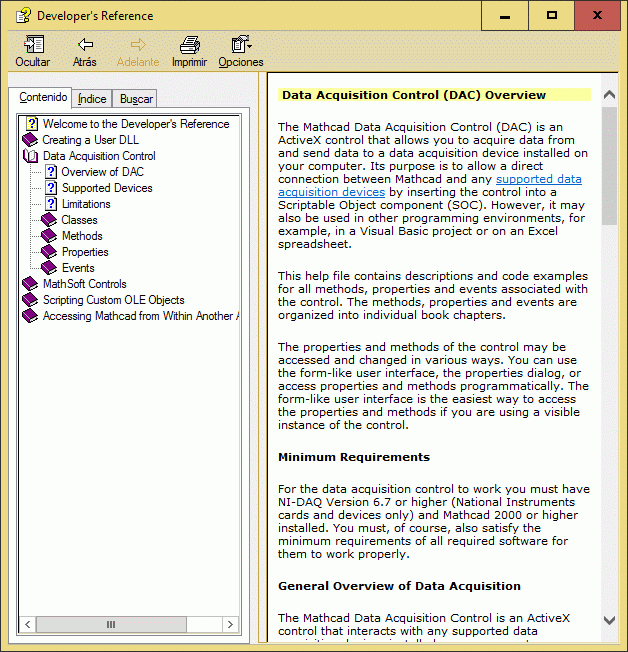The image size is (628, 652).
Task: Select the Events tree entry
Action: [x=78, y=268]
